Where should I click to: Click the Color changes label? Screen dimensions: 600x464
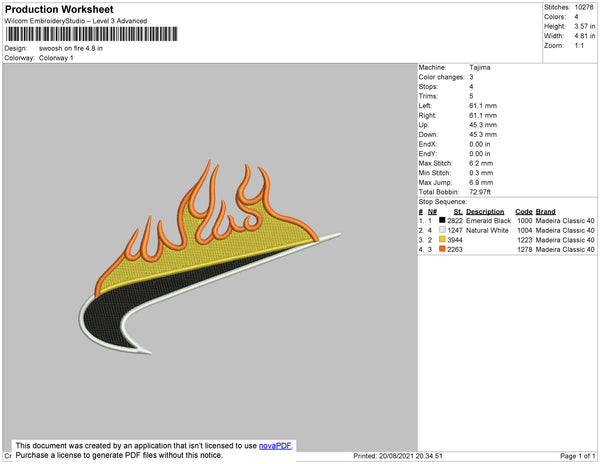click(x=441, y=77)
